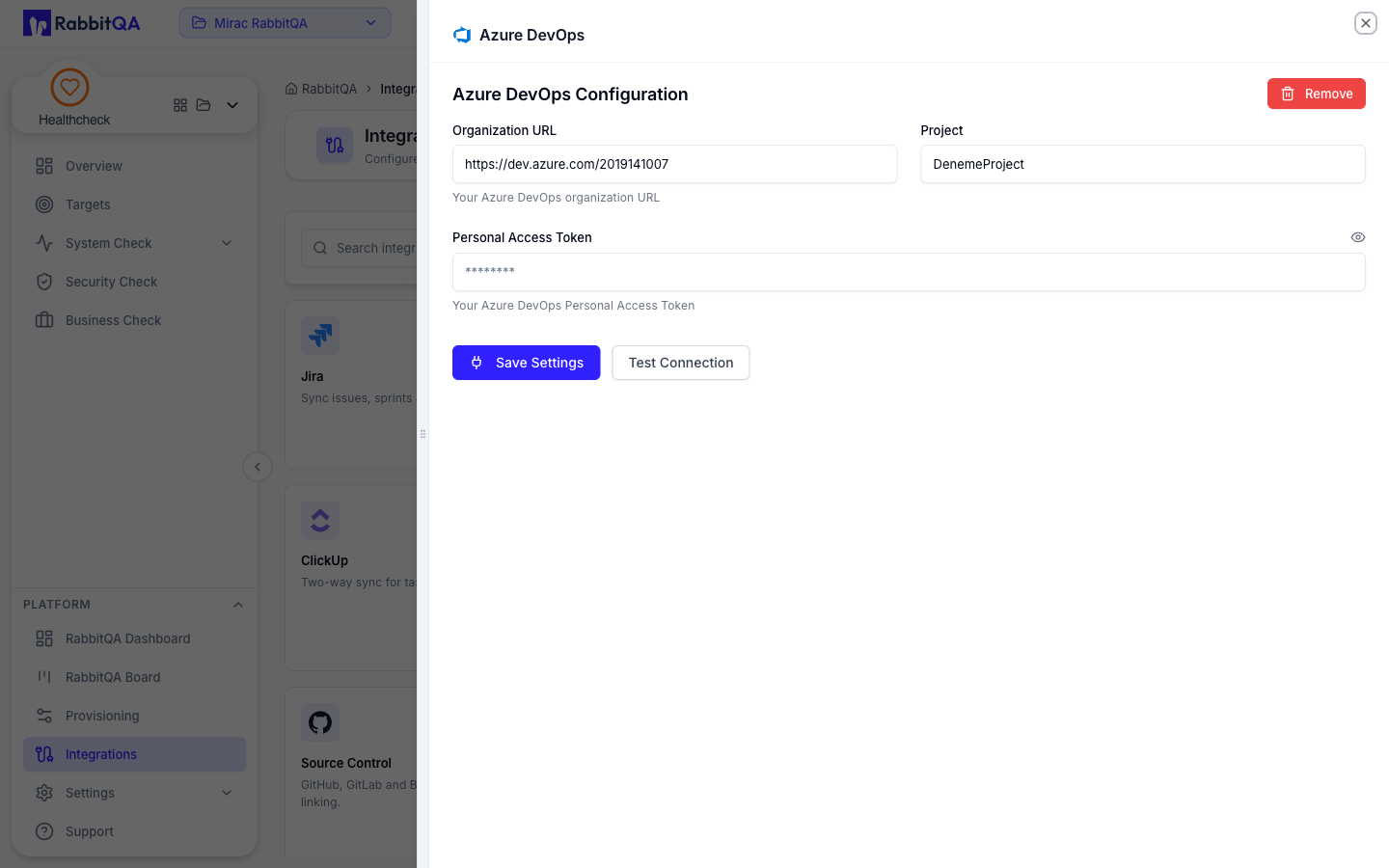Open the Mirac RabbitQA project dropdown
The image size is (1389, 868).
285,23
